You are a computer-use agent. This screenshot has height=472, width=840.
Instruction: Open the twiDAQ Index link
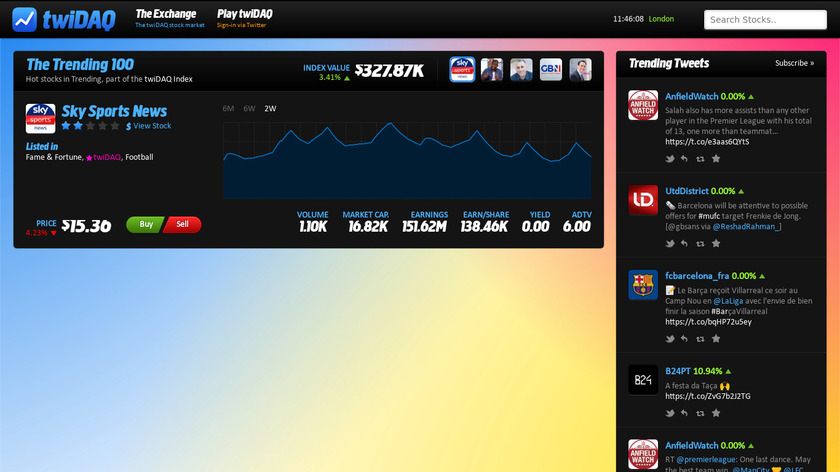(168, 79)
